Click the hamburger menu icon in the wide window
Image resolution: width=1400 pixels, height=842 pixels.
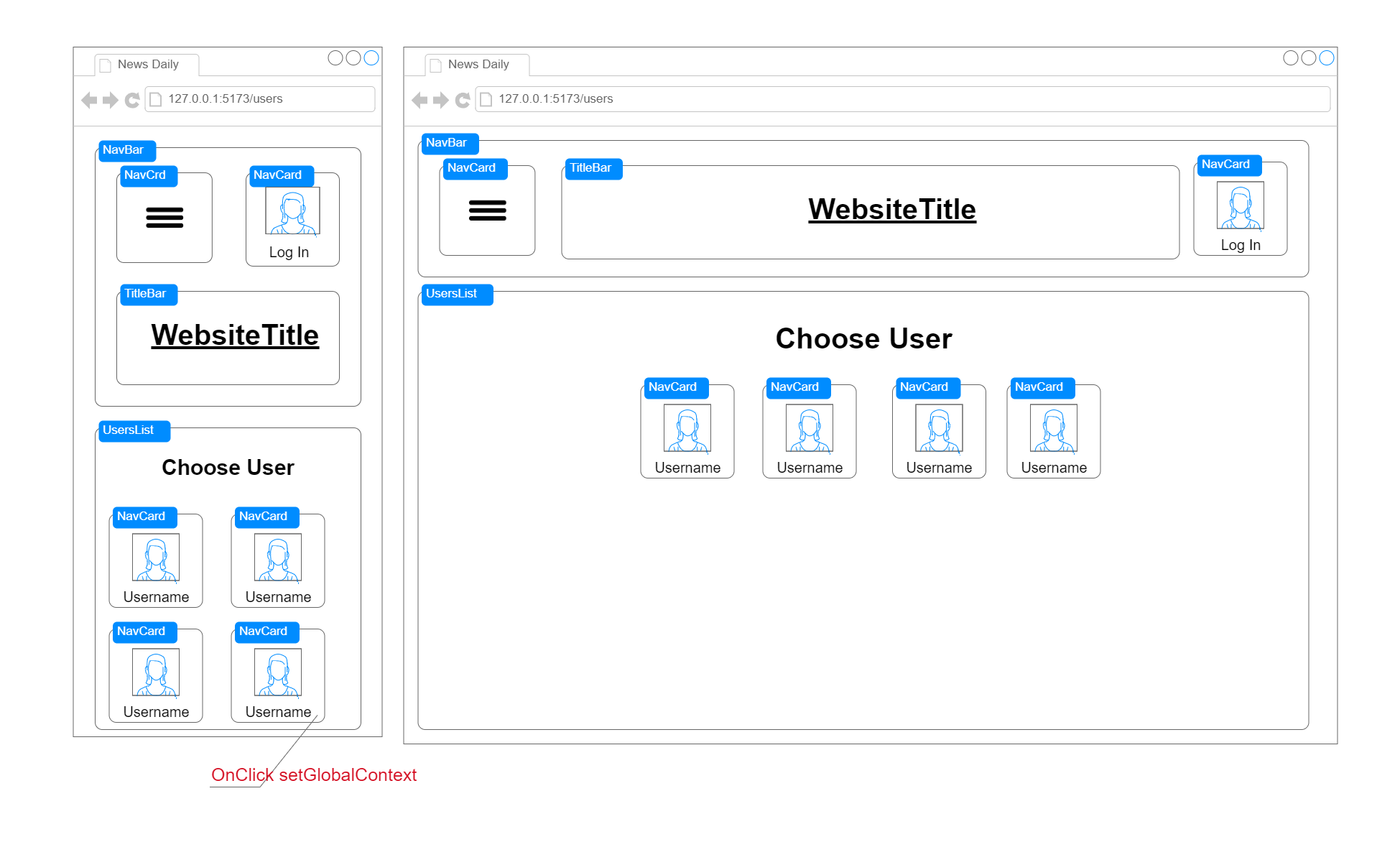(x=488, y=210)
